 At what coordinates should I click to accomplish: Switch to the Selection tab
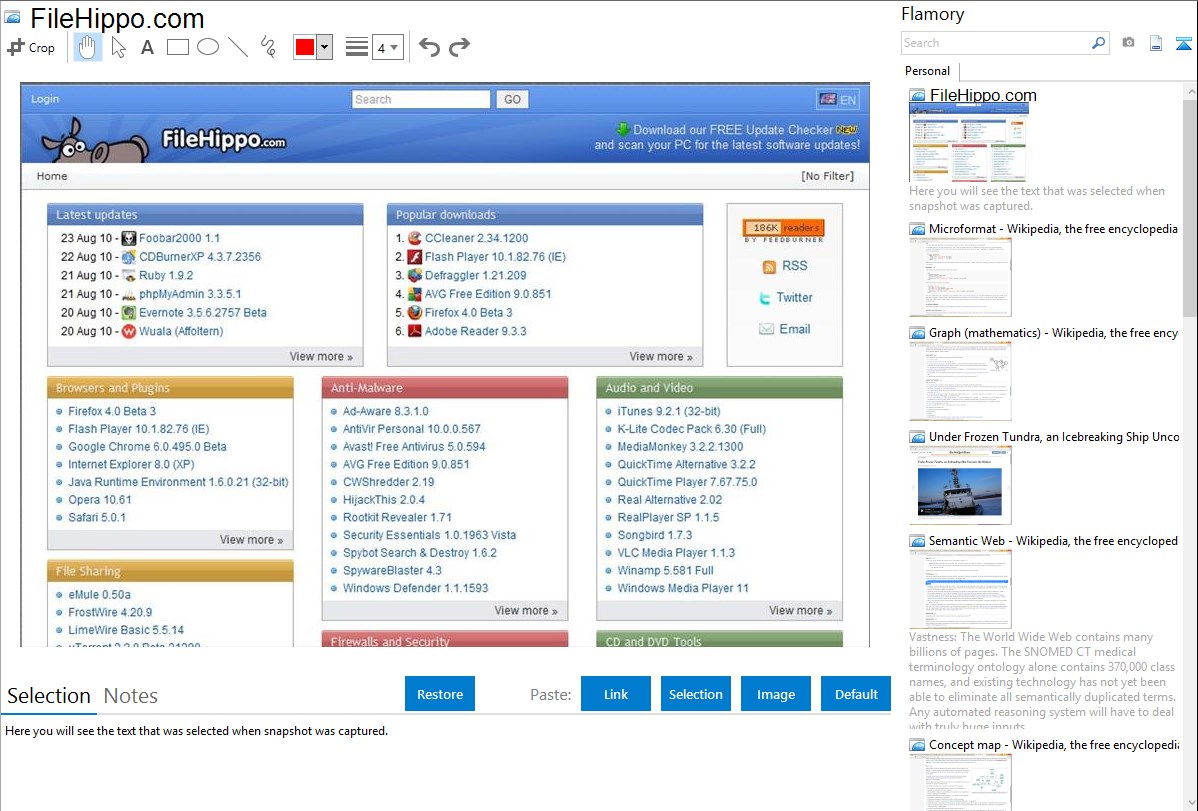(x=49, y=696)
